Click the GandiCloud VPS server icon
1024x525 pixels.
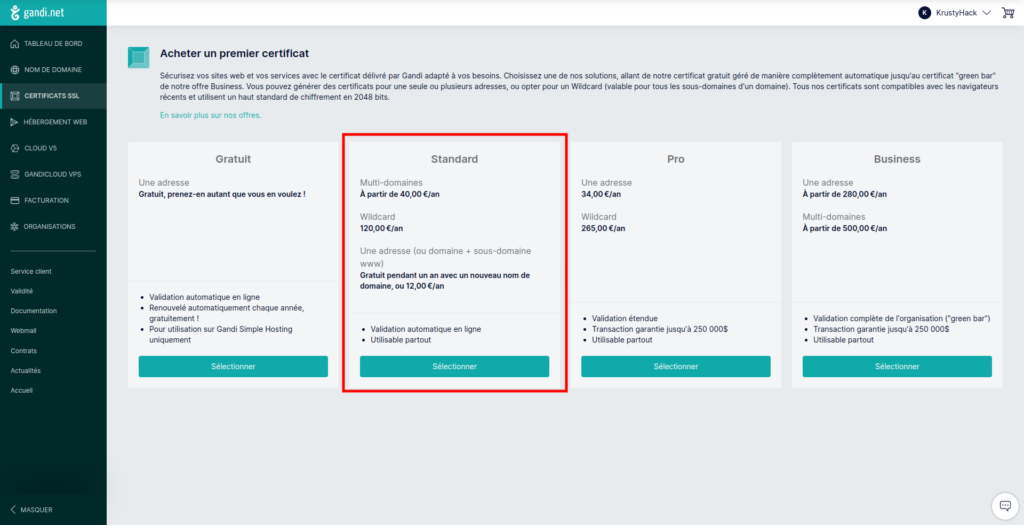coord(15,174)
